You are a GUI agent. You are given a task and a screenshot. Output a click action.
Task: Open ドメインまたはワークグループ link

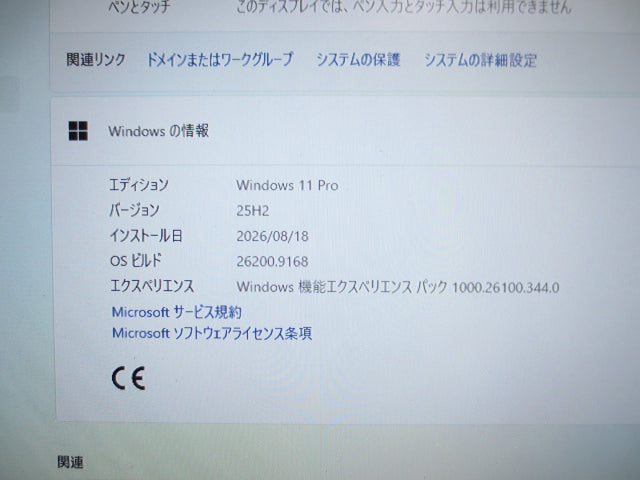tap(220, 60)
